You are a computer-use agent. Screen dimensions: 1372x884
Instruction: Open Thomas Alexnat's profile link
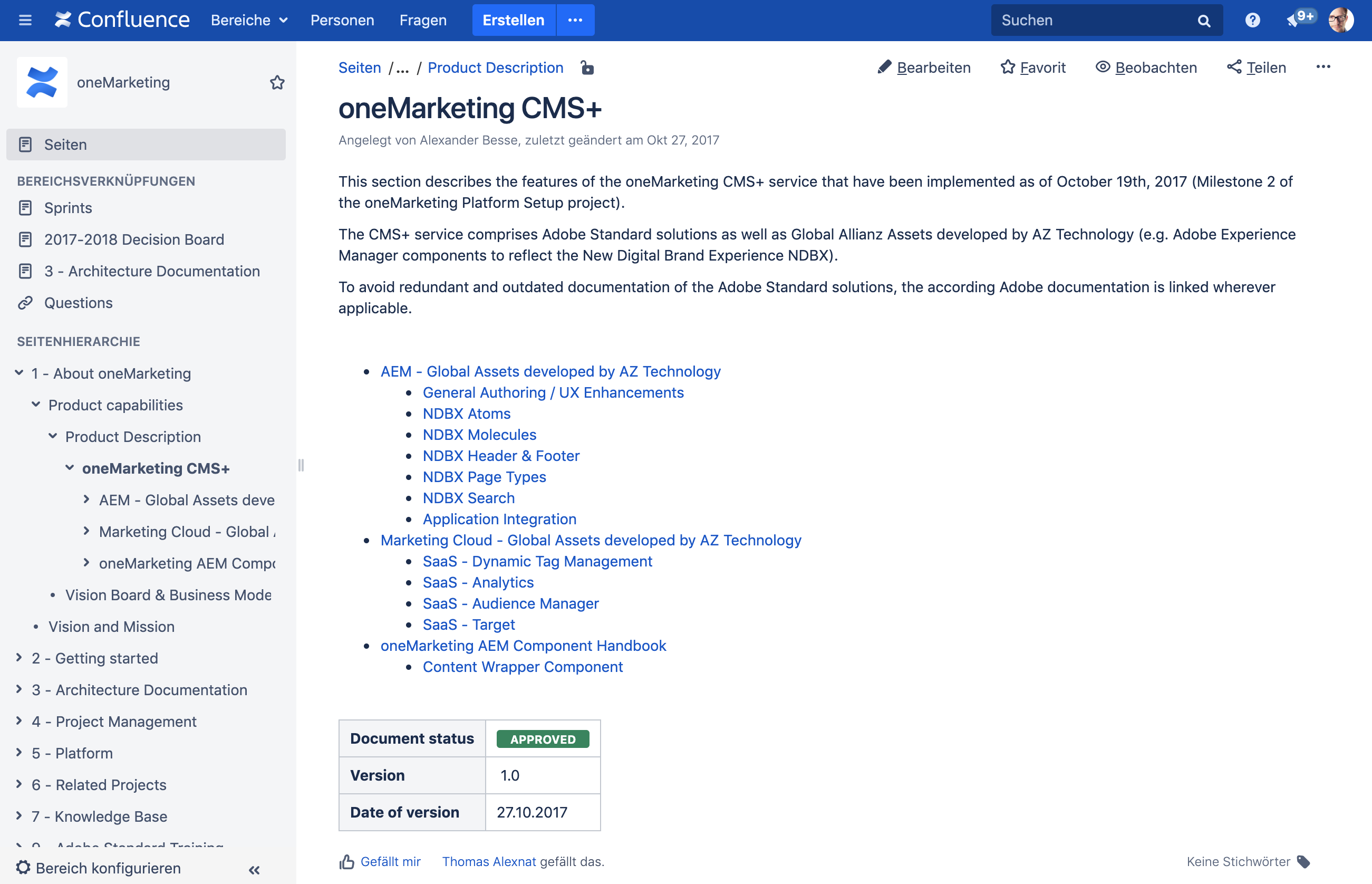tap(489, 862)
